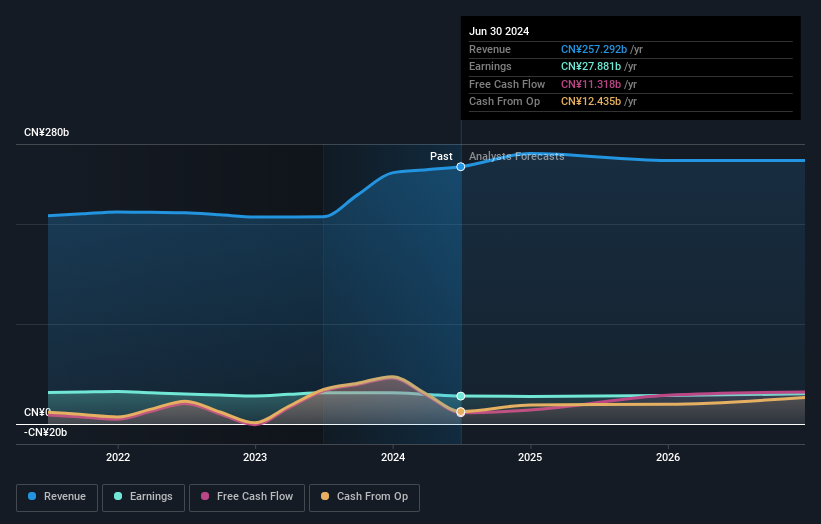Viewport: 821px width, 524px height.
Task: Click the CN¥12.435b cash from op value
Action: click(x=591, y=102)
